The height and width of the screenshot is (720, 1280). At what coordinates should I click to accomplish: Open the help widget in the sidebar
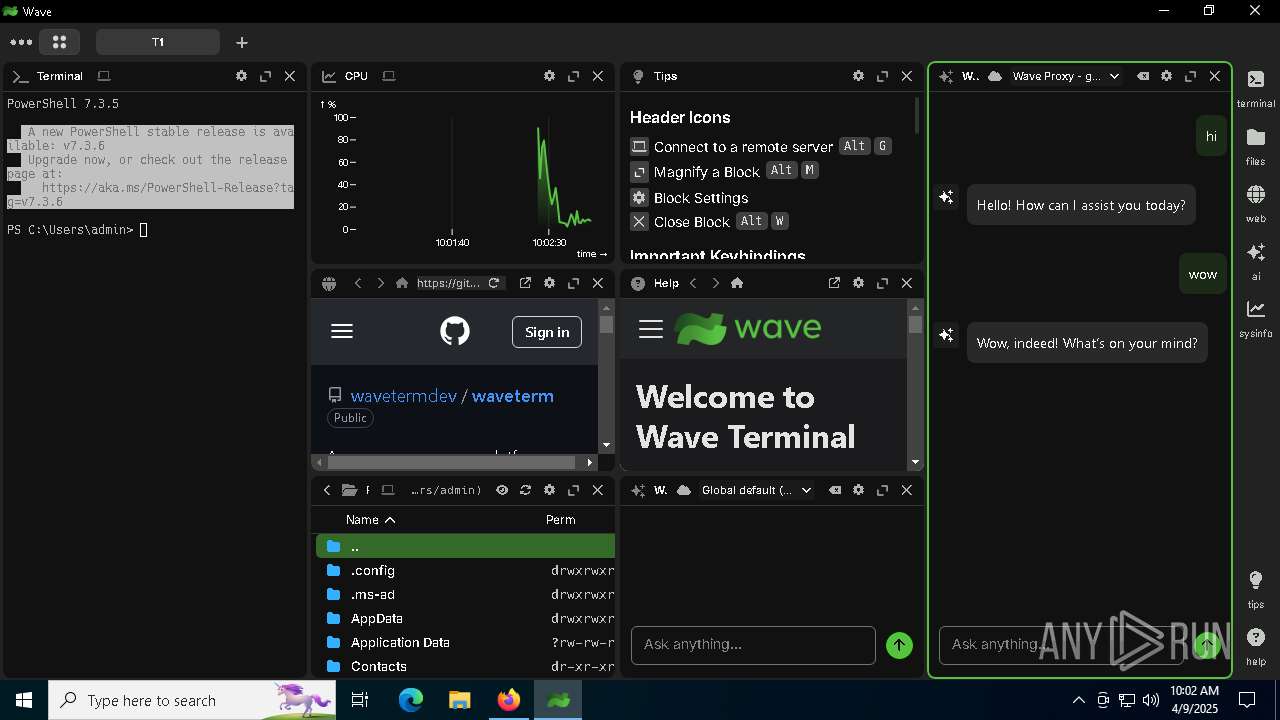coord(1255,646)
